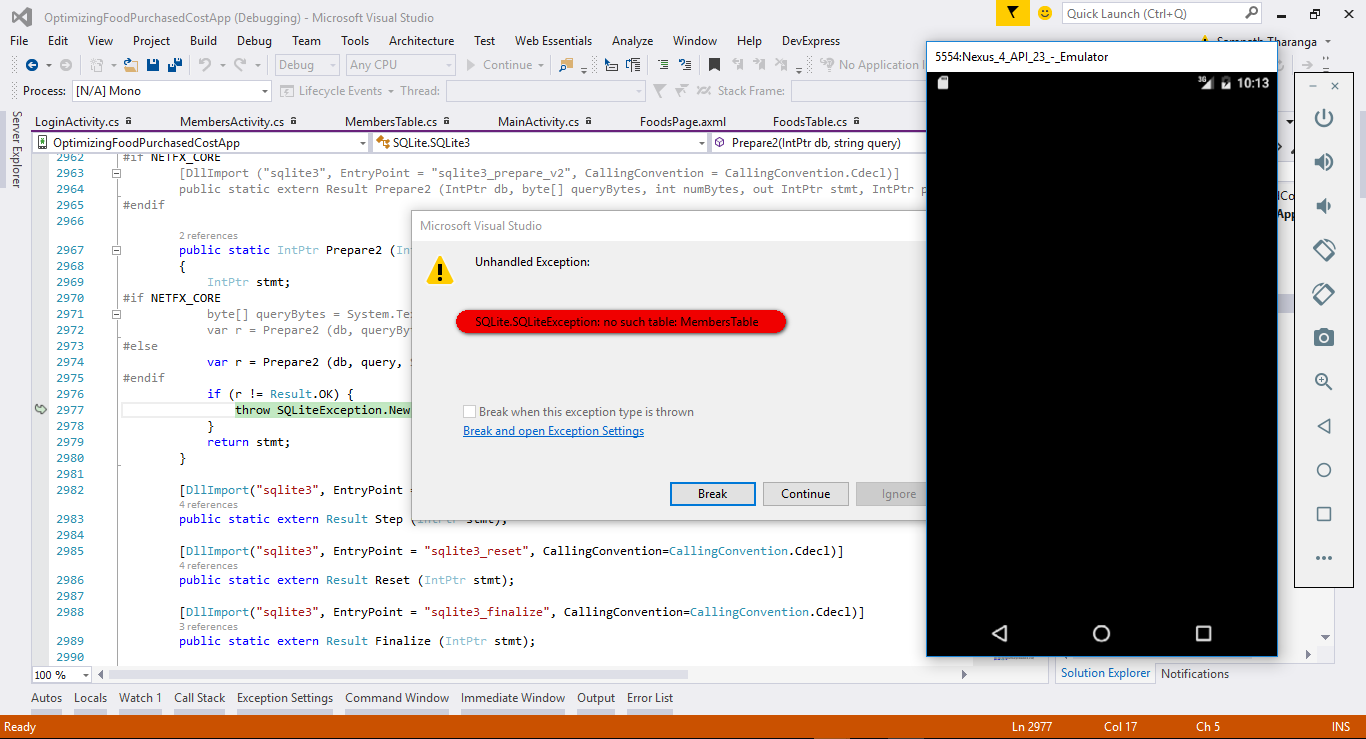
Task: Open the notifications filter flag icon
Action: [1013, 13]
